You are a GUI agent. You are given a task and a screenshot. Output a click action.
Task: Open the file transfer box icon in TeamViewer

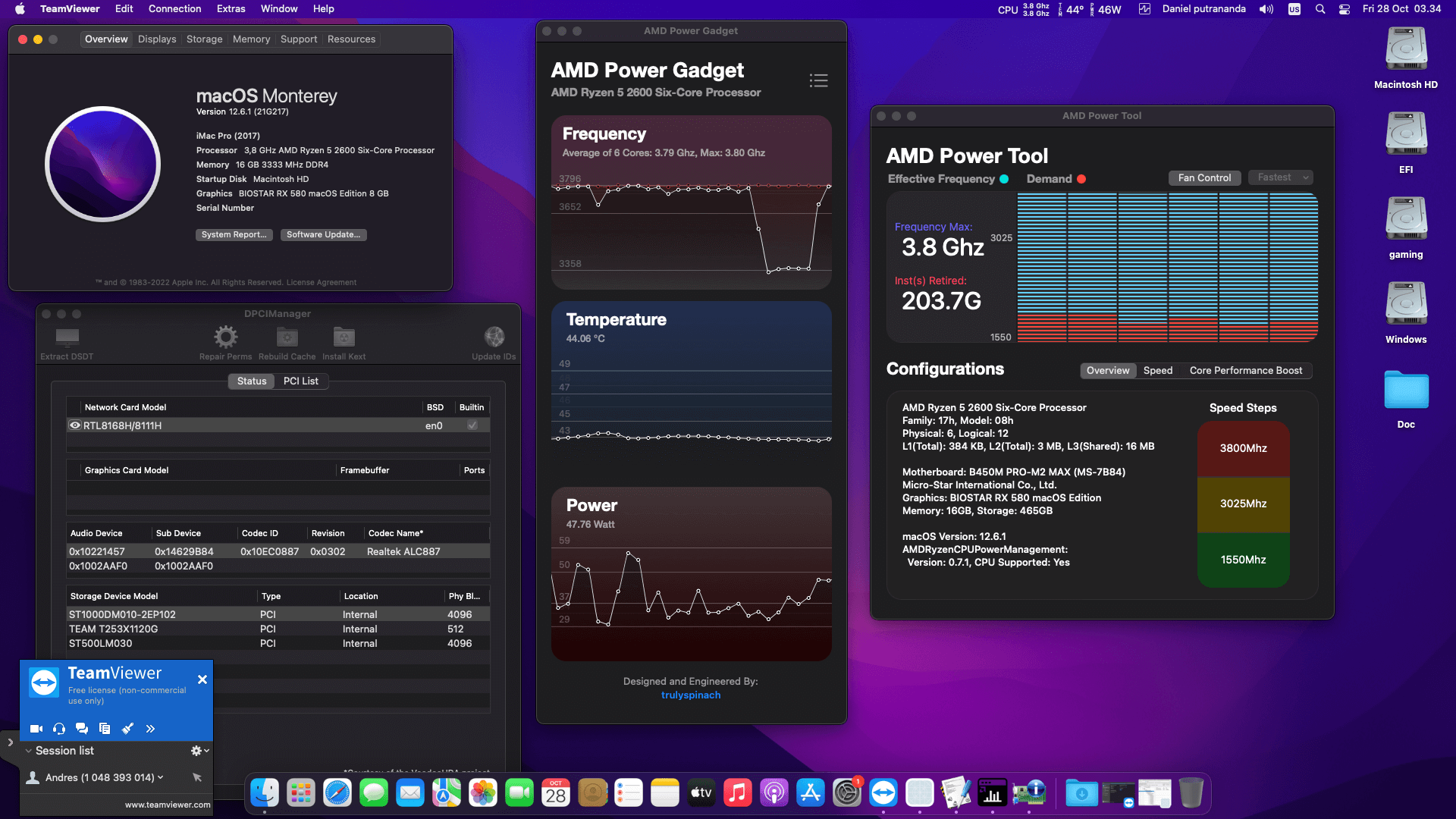[x=105, y=729]
